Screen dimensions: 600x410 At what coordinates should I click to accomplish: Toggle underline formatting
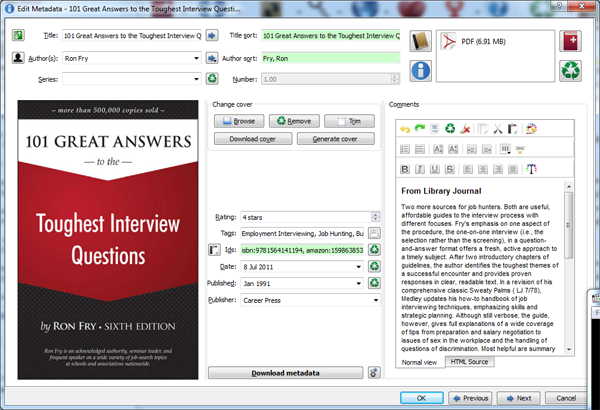coord(435,169)
